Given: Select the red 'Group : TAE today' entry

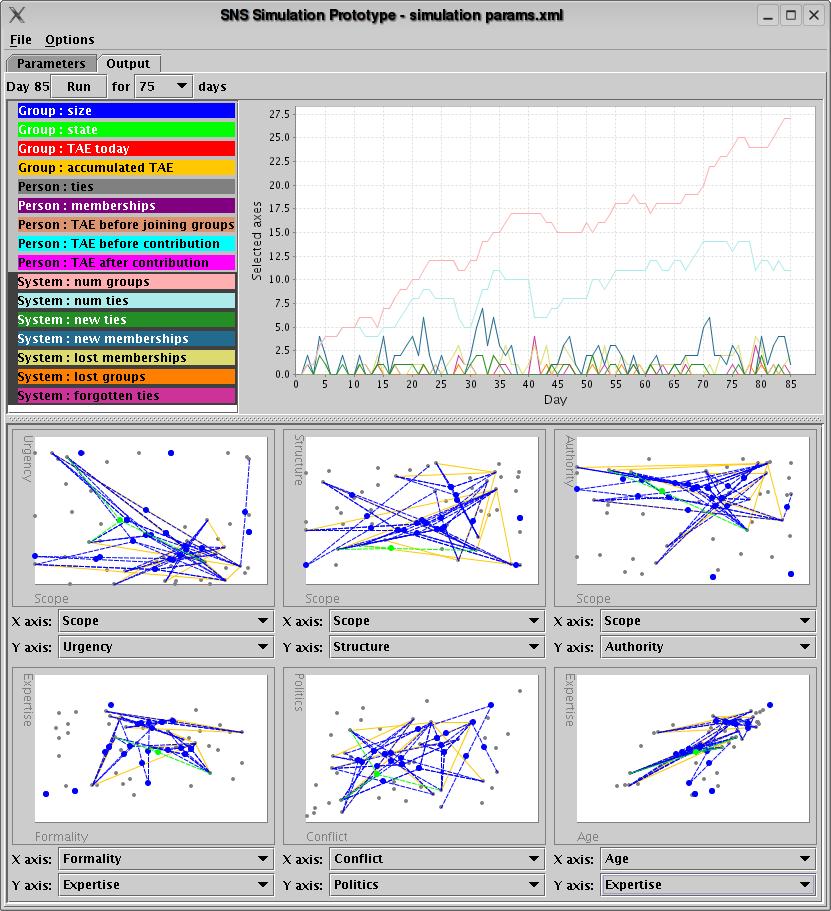Looking at the screenshot, I should (x=126, y=149).
